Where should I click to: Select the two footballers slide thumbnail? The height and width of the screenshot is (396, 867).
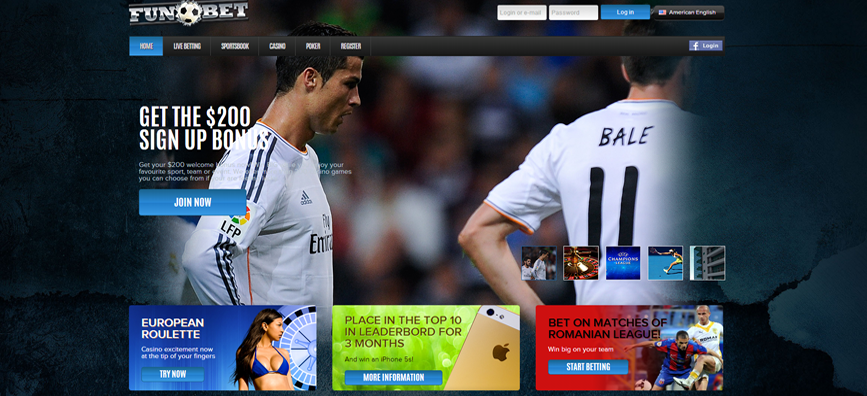[x=539, y=263]
